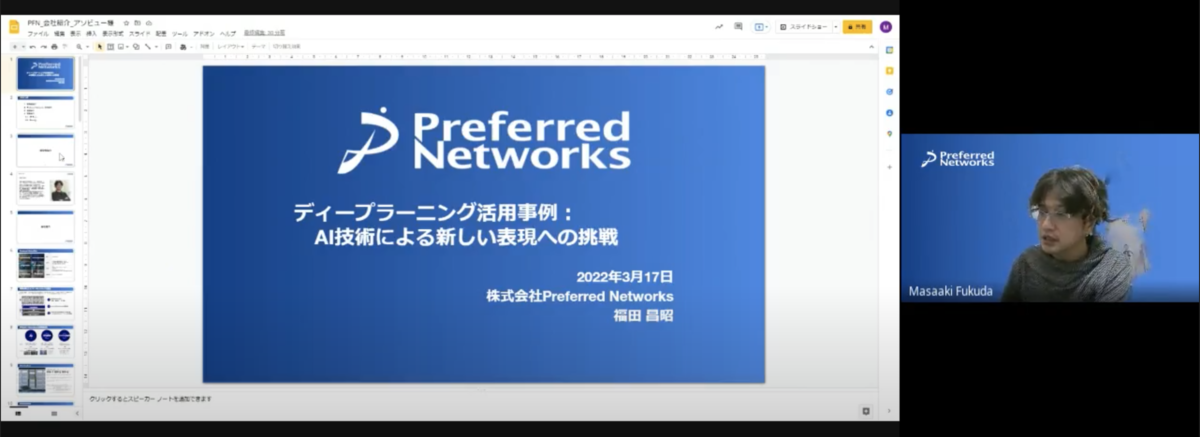Click the Background toolbar button

[x=204, y=46]
